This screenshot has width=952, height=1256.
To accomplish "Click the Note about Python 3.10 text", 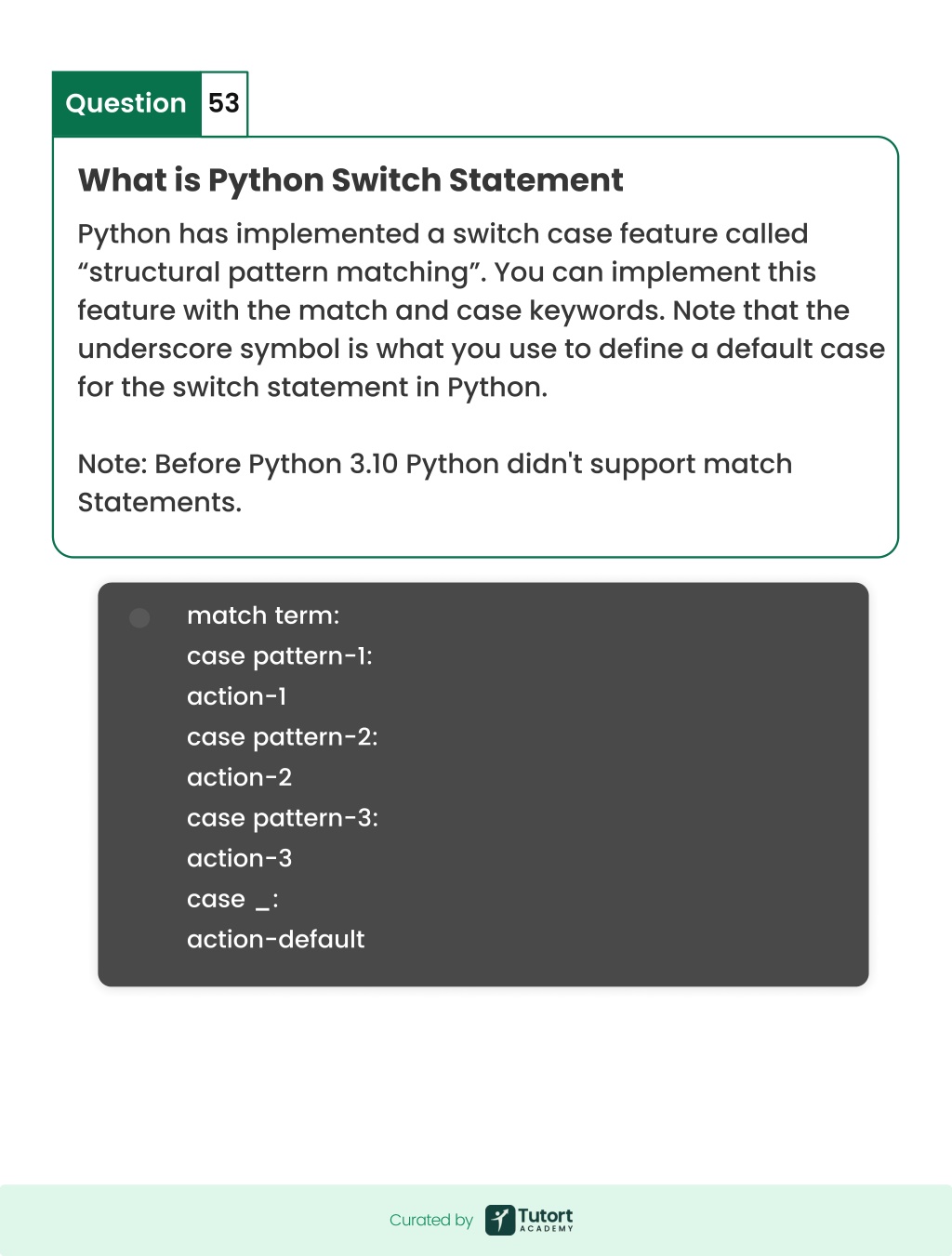I will [435, 483].
